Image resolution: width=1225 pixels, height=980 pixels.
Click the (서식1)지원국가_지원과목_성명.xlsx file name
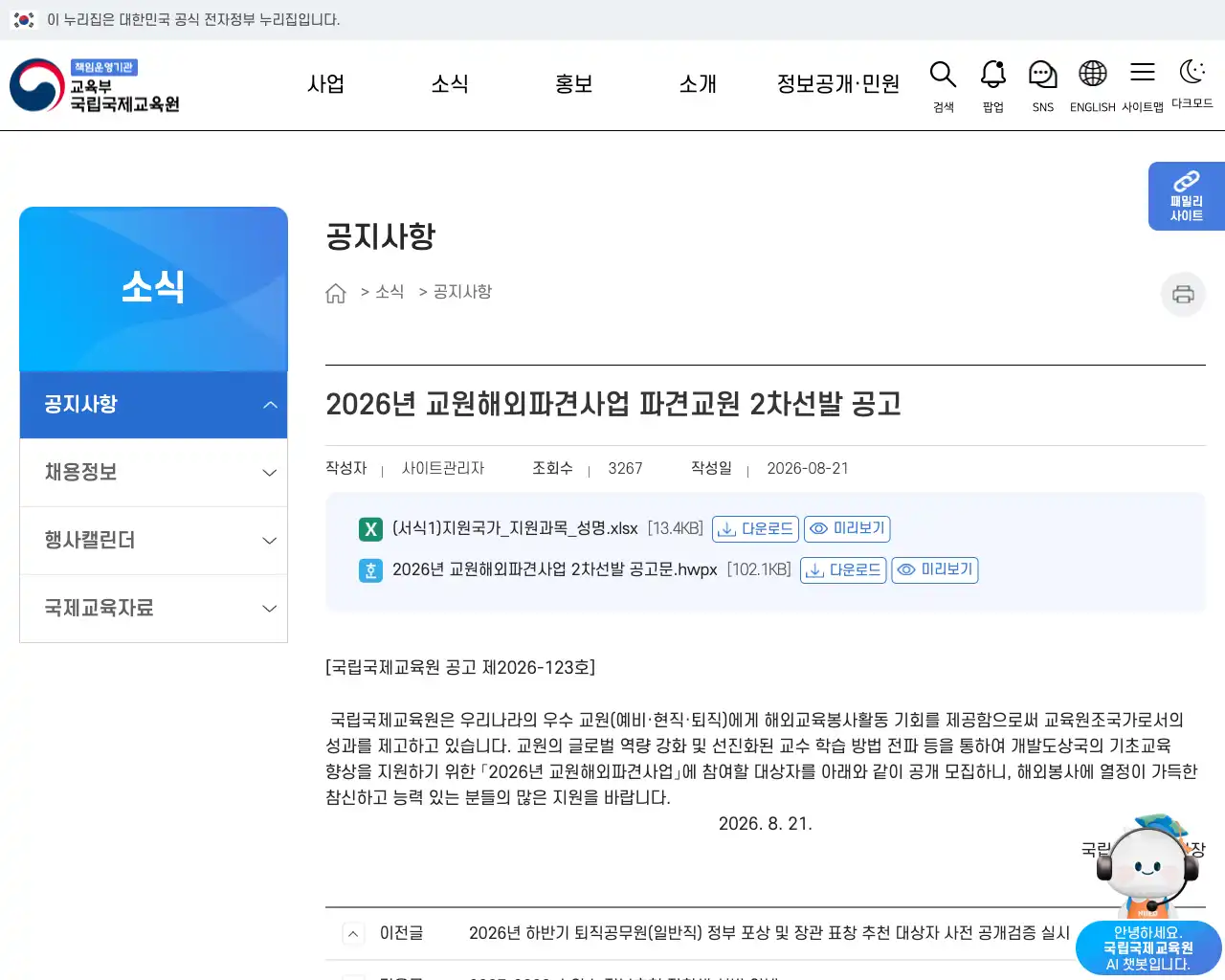point(515,529)
